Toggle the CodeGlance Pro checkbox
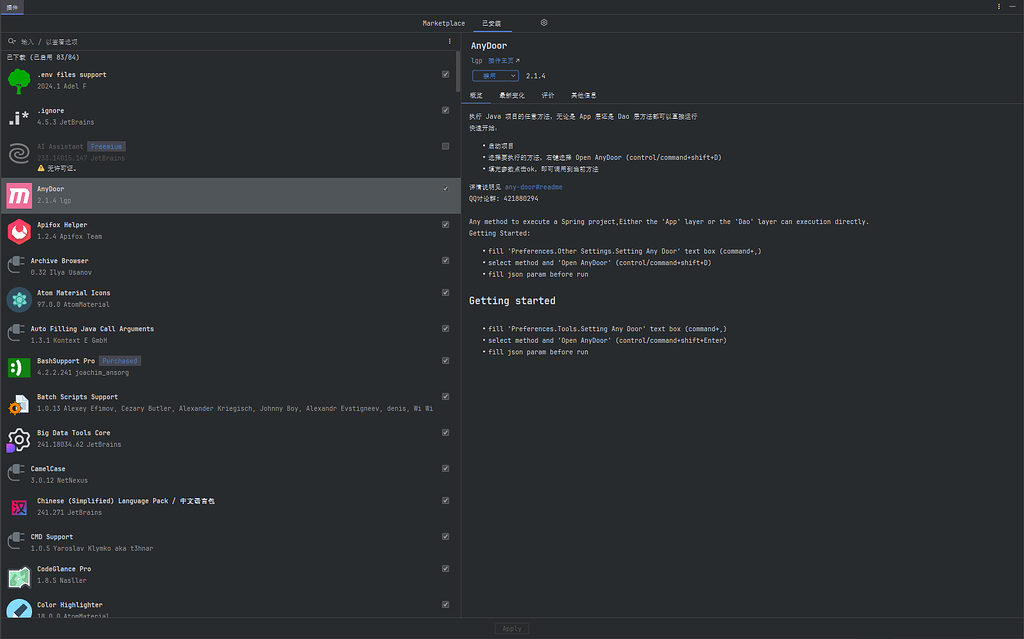Image resolution: width=1024 pixels, height=639 pixels. 445,568
